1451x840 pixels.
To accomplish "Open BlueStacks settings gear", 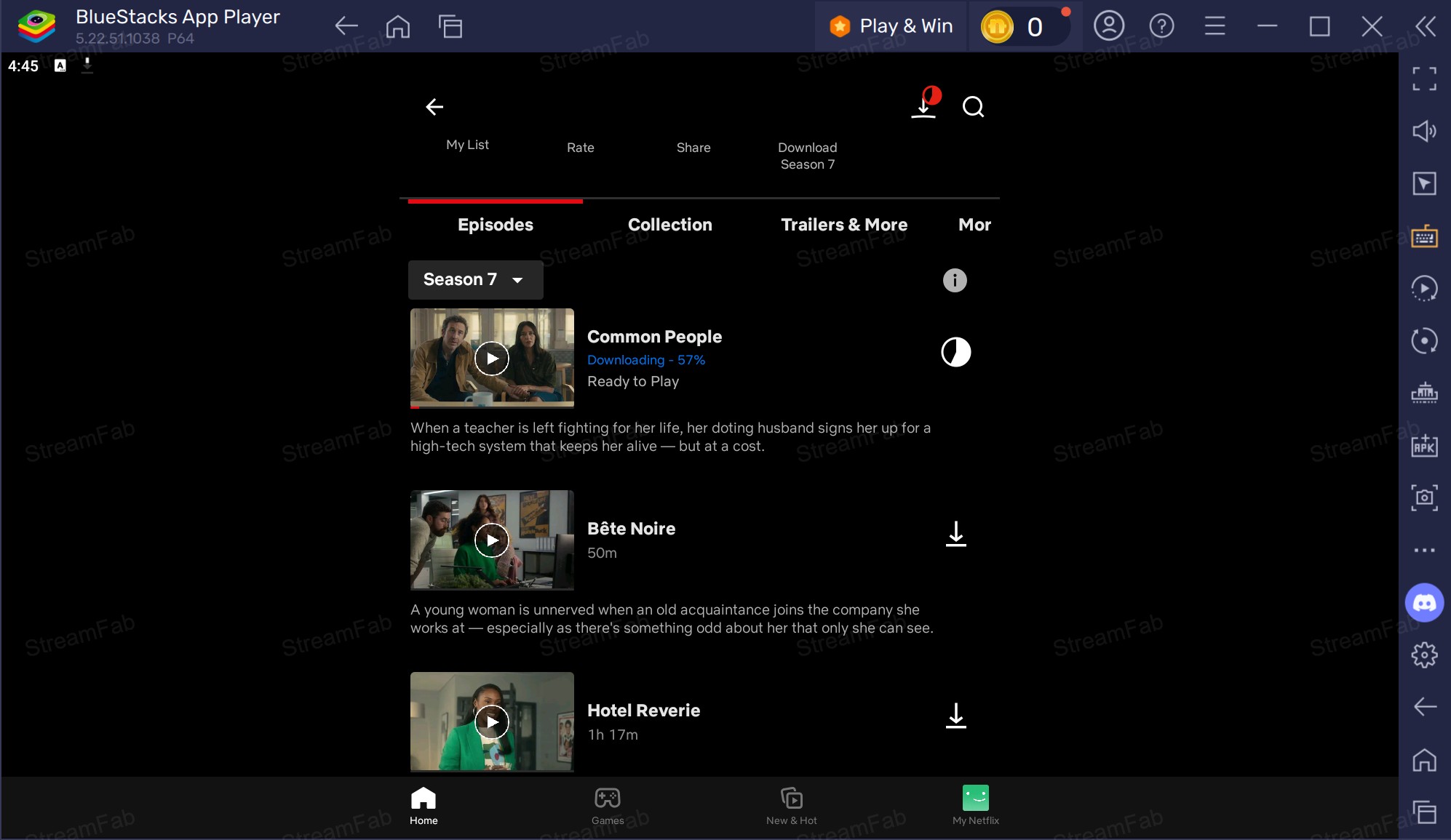I will (1424, 655).
